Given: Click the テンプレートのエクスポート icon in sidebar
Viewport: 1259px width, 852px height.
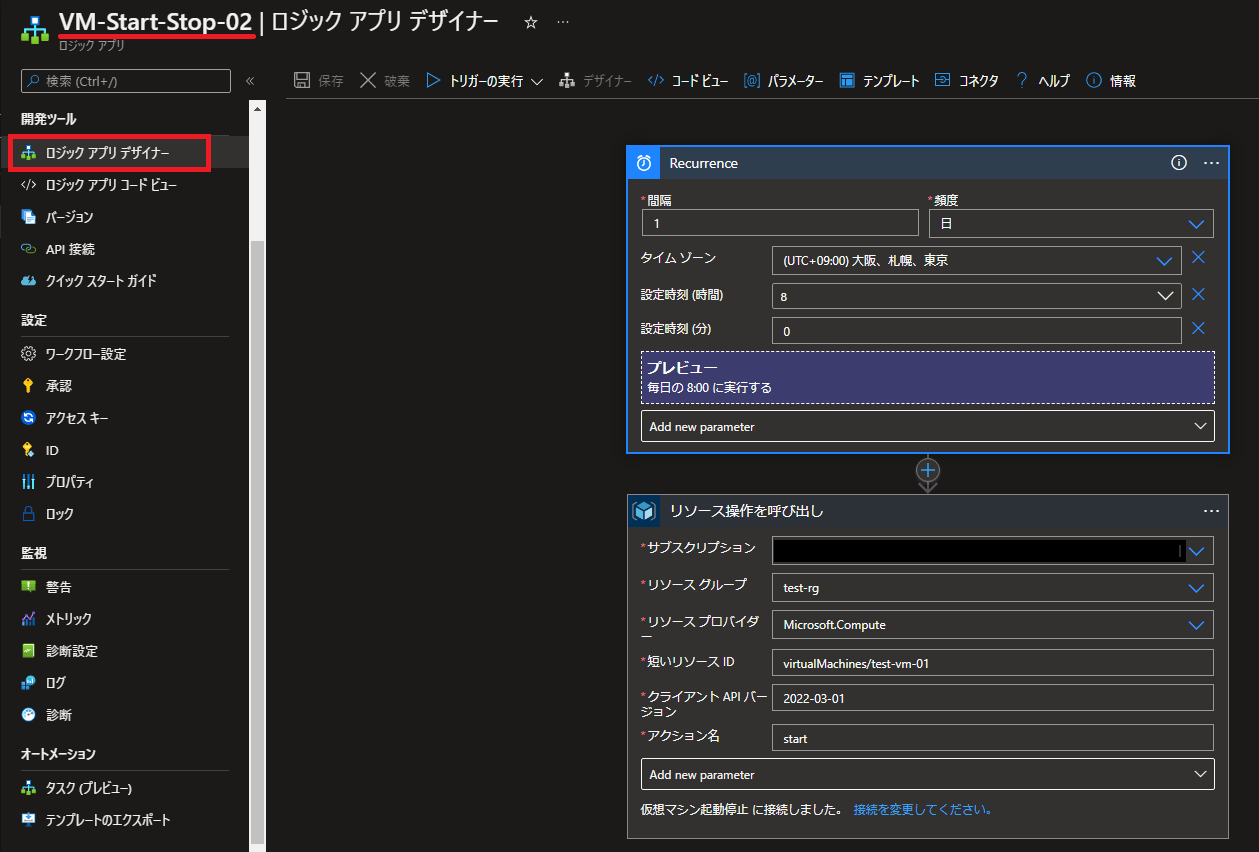Looking at the screenshot, I should coord(29,820).
